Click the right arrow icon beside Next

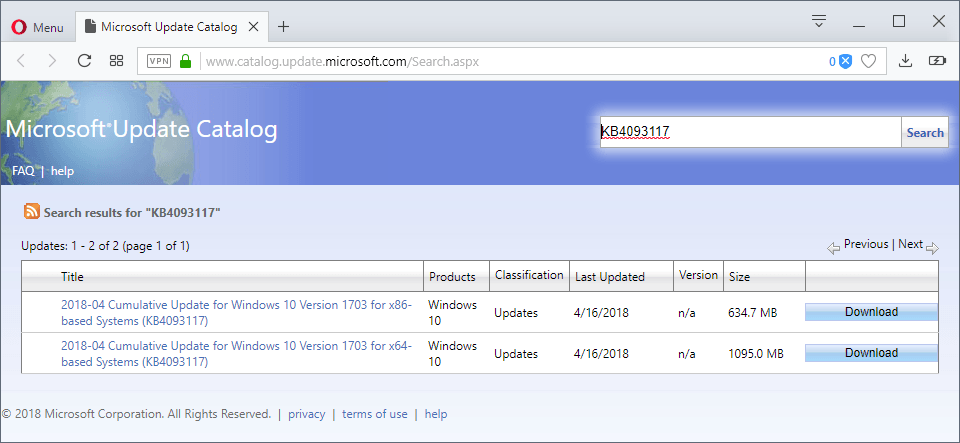coord(932,248)
